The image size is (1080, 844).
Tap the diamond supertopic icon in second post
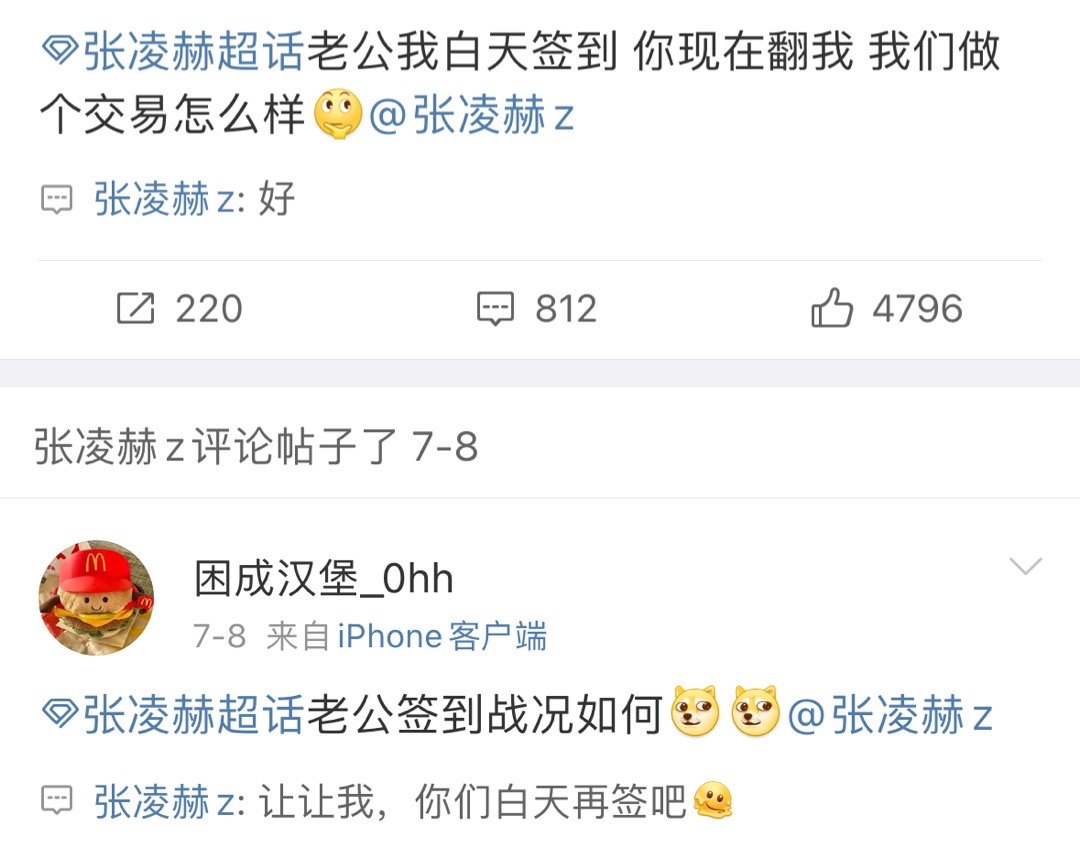60,712
